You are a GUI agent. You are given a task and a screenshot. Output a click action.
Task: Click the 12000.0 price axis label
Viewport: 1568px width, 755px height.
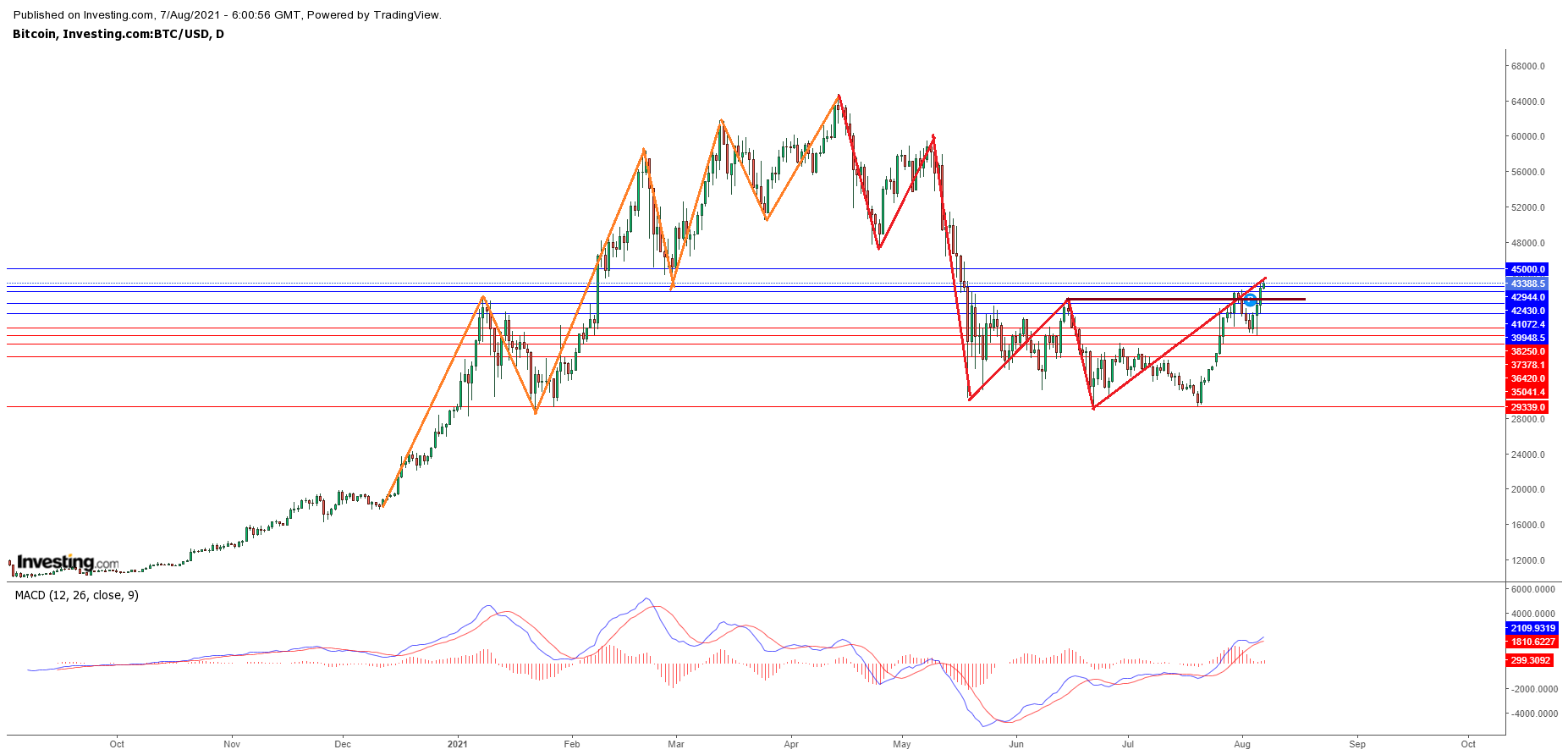pos(1528,560)
